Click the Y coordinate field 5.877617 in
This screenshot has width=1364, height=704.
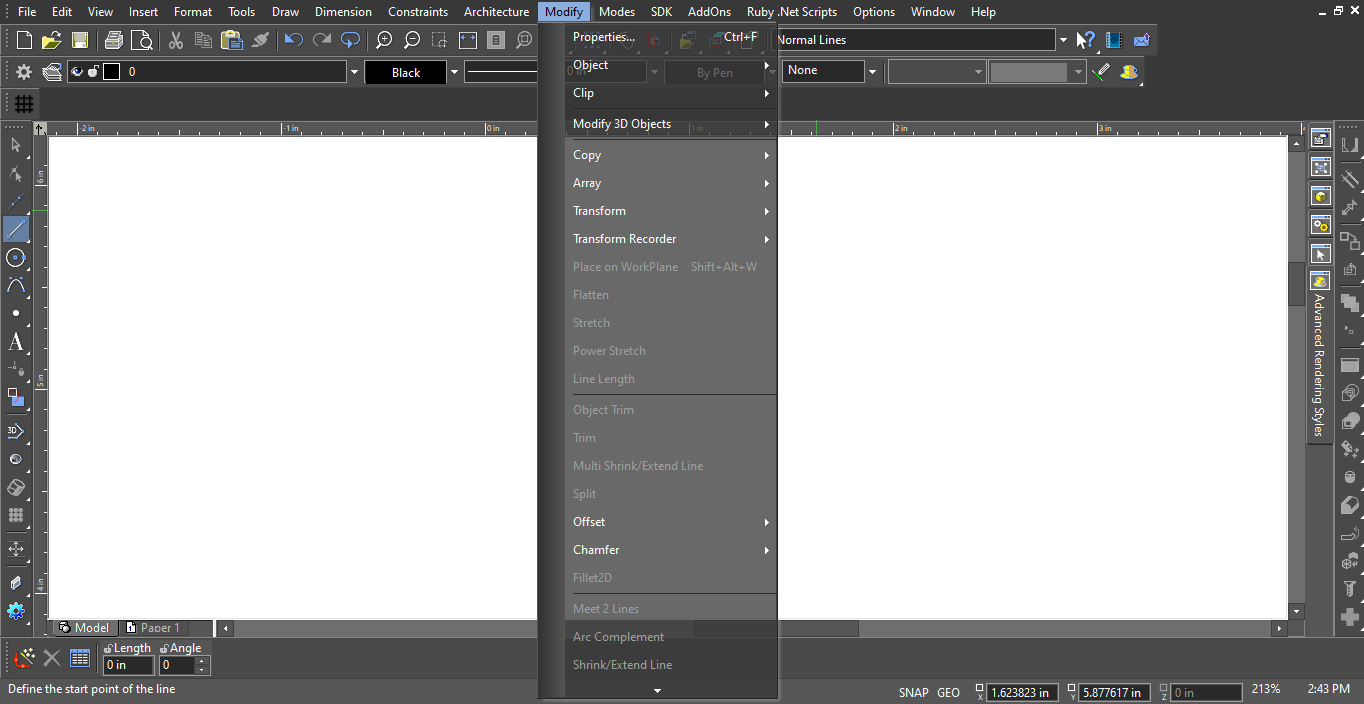pyautogui.click(x=1114, y=692)
